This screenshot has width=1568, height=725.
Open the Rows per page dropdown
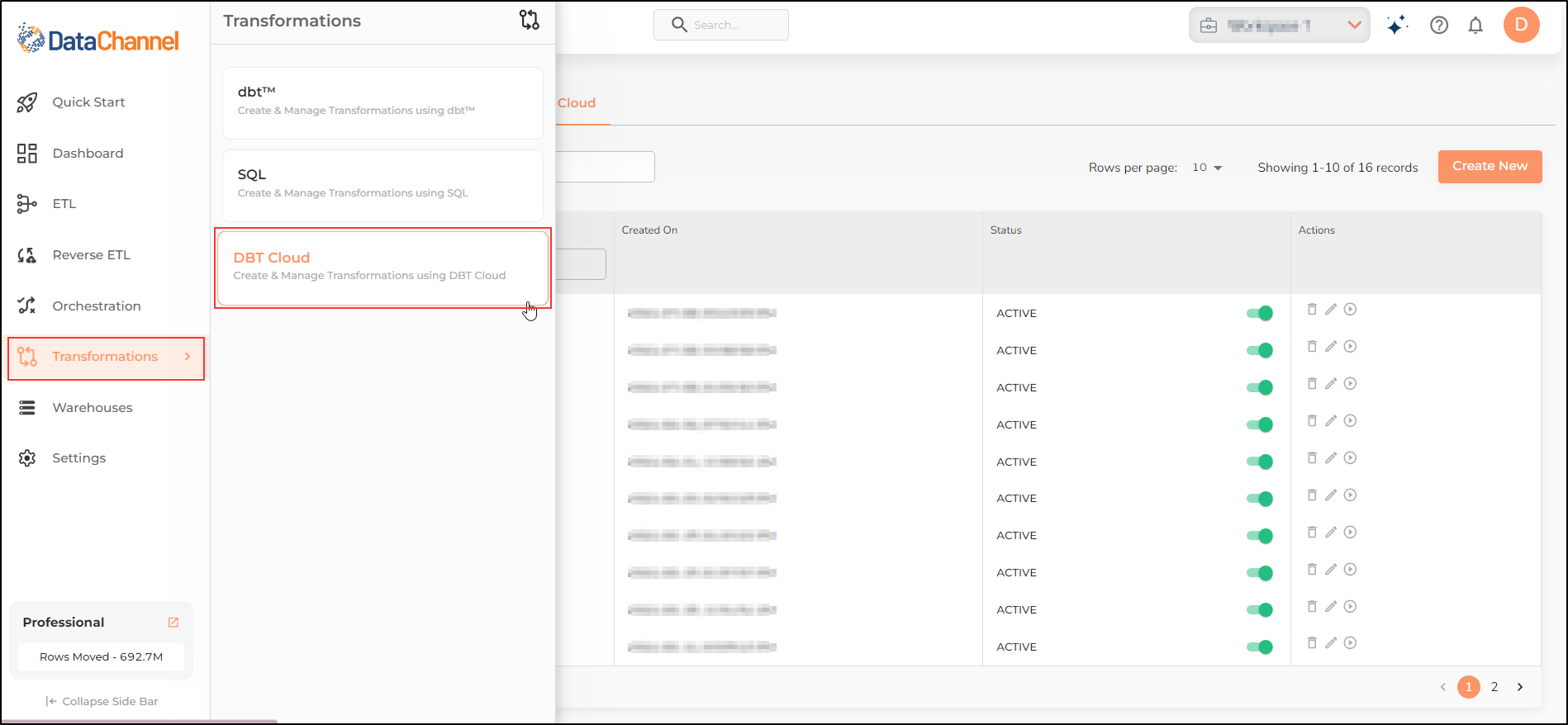(1207, 168)
